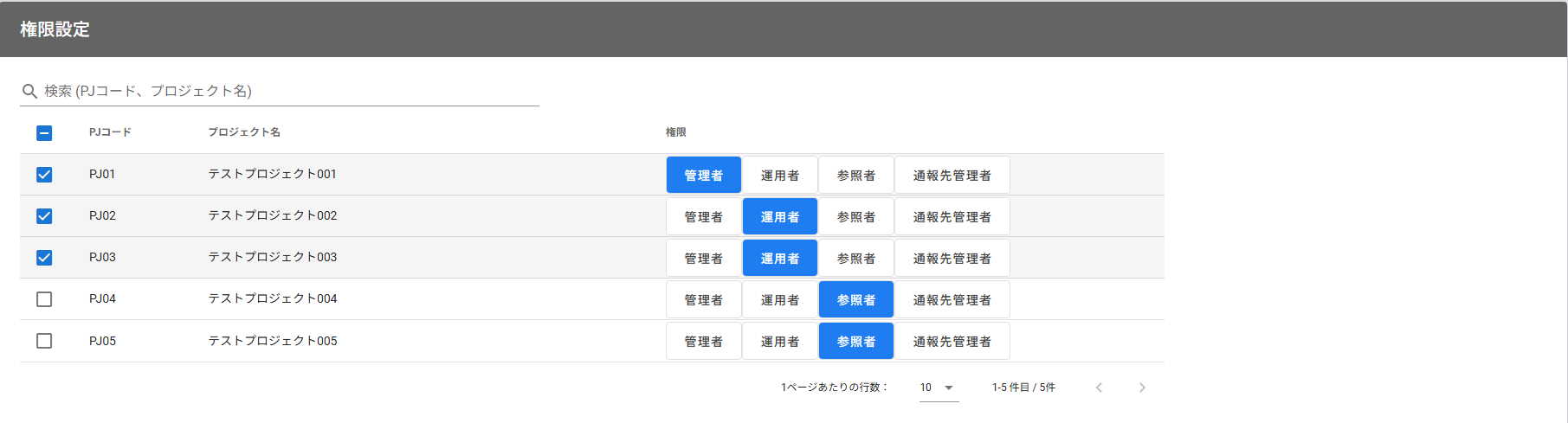Click the search magnifier icon
This screenshot has width=1568, height=423.
[29, 91]
